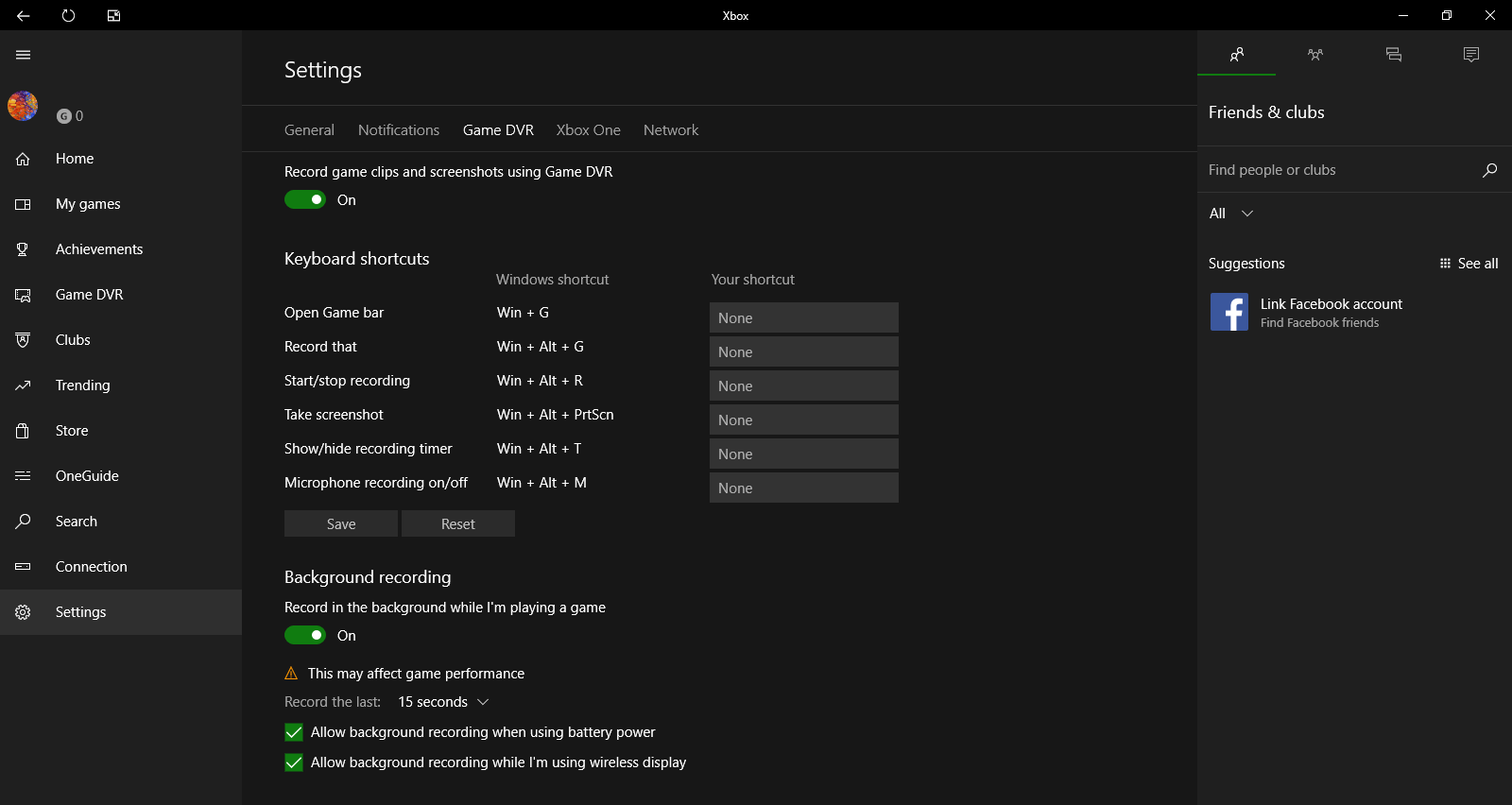This screenshot has width=1512, height=805.
Task: Click the Search magnifier icon in sidebar
Action: (x=23, y=522)
